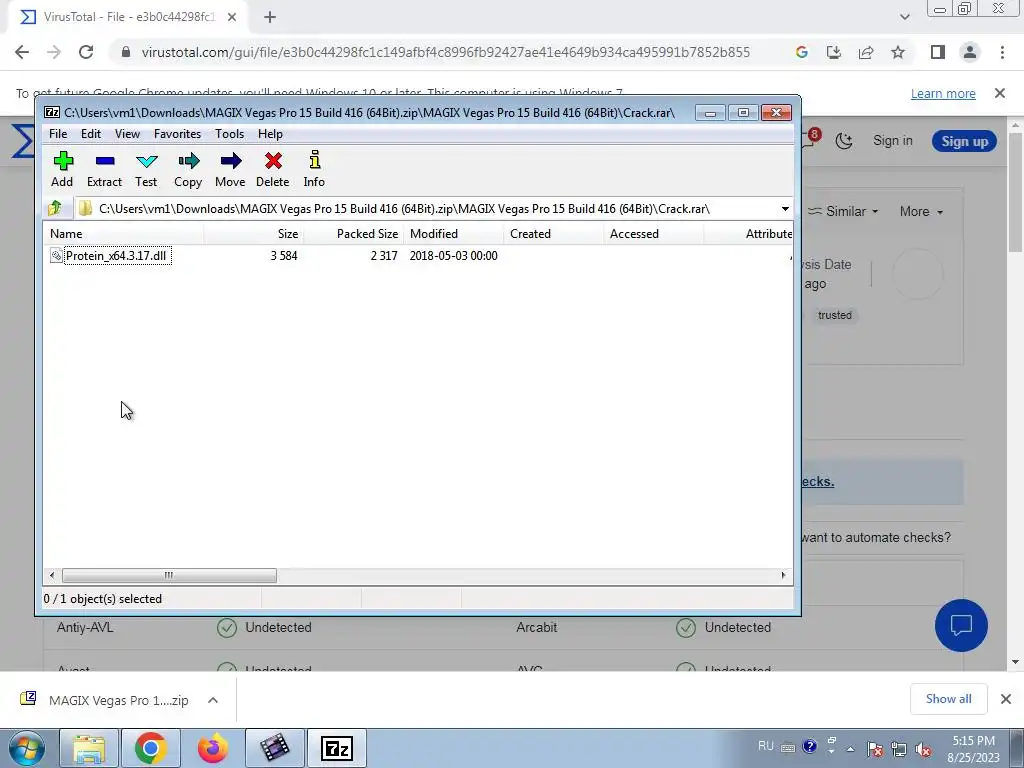Viewport: 1024px width, 768px height.
Task: Toggle VirusTotal dark mode moon icon
Action: [x=844, y=141]
